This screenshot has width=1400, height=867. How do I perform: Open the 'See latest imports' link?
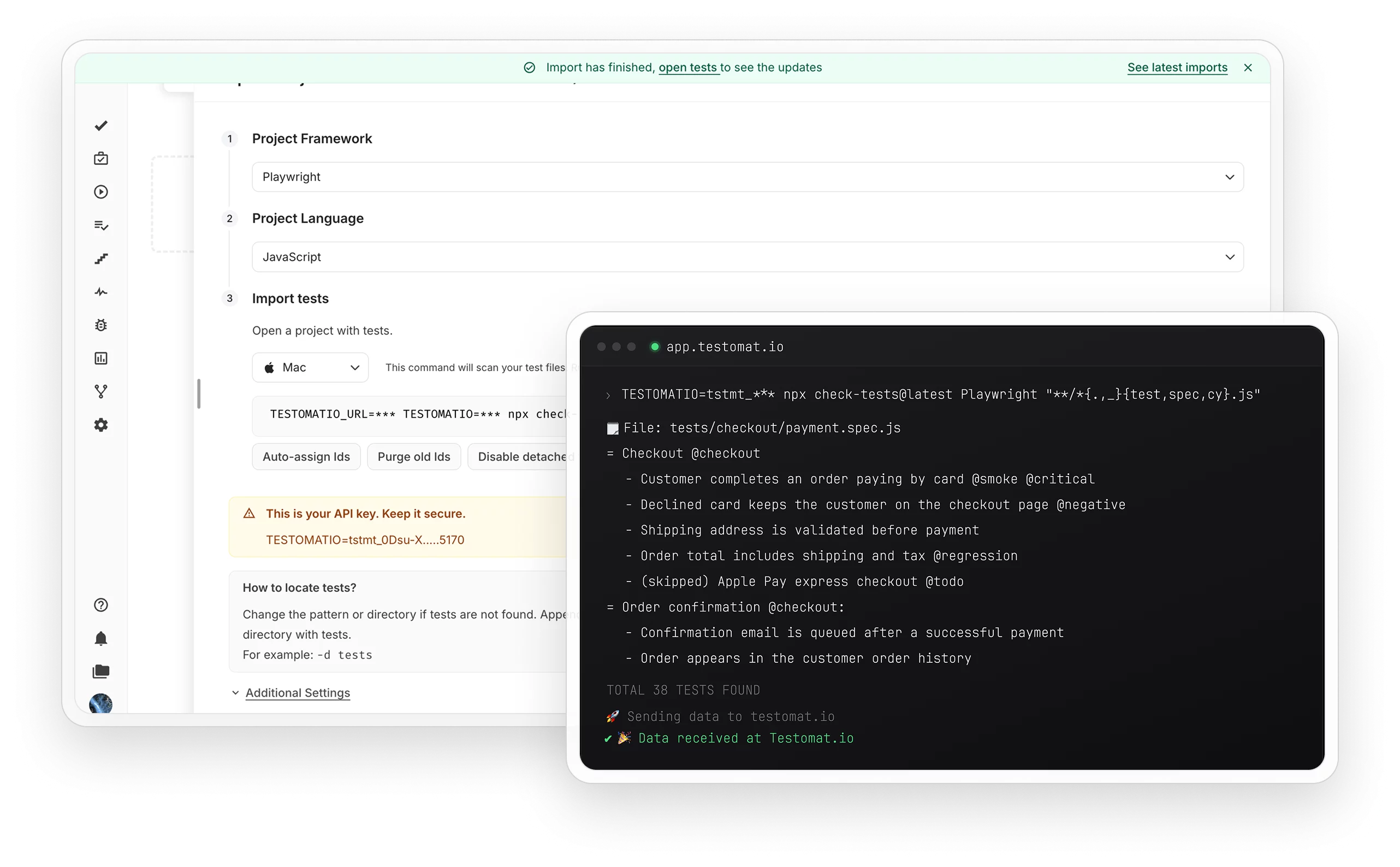pos(1178,68)
